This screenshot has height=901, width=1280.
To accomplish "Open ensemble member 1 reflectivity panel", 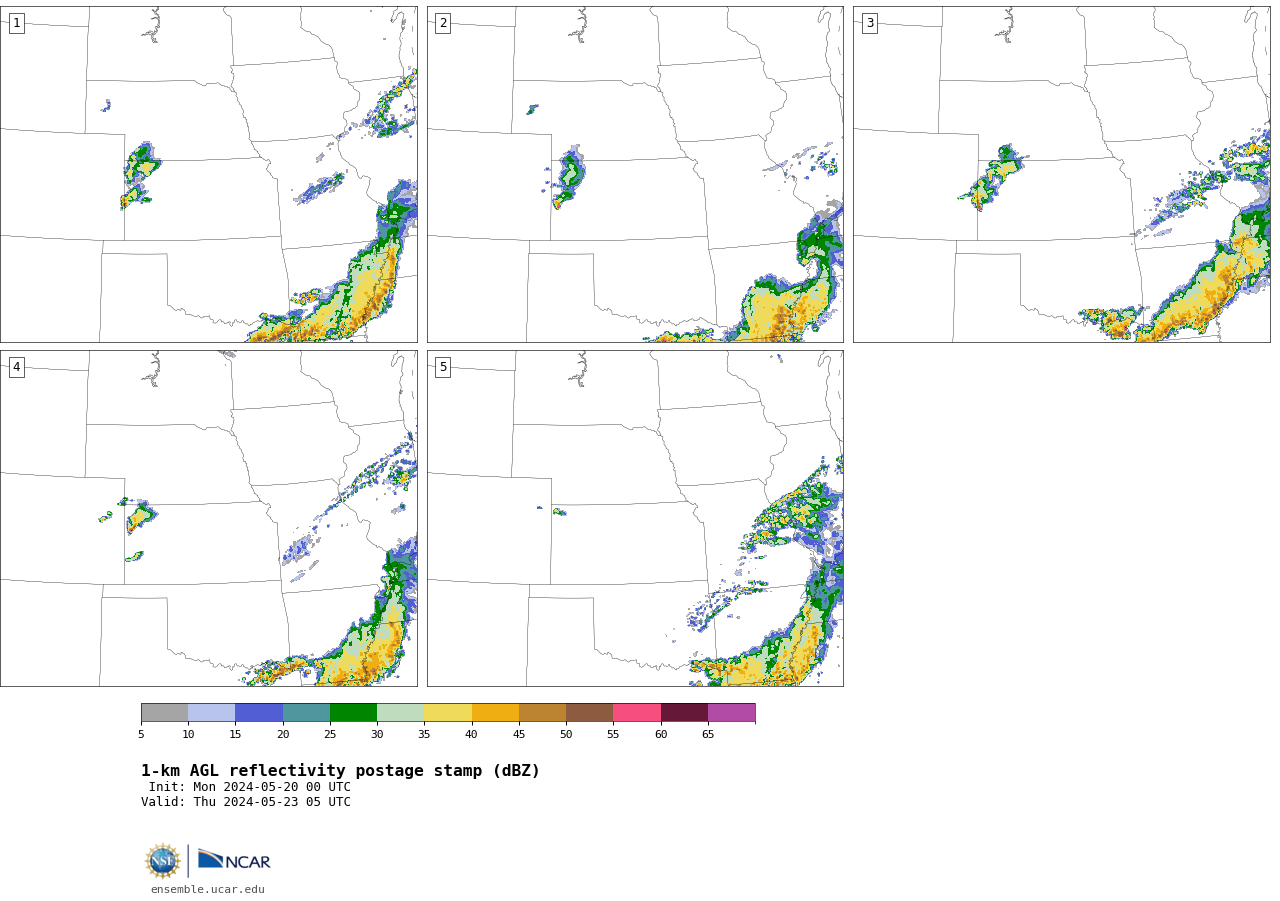I will 208,174.
